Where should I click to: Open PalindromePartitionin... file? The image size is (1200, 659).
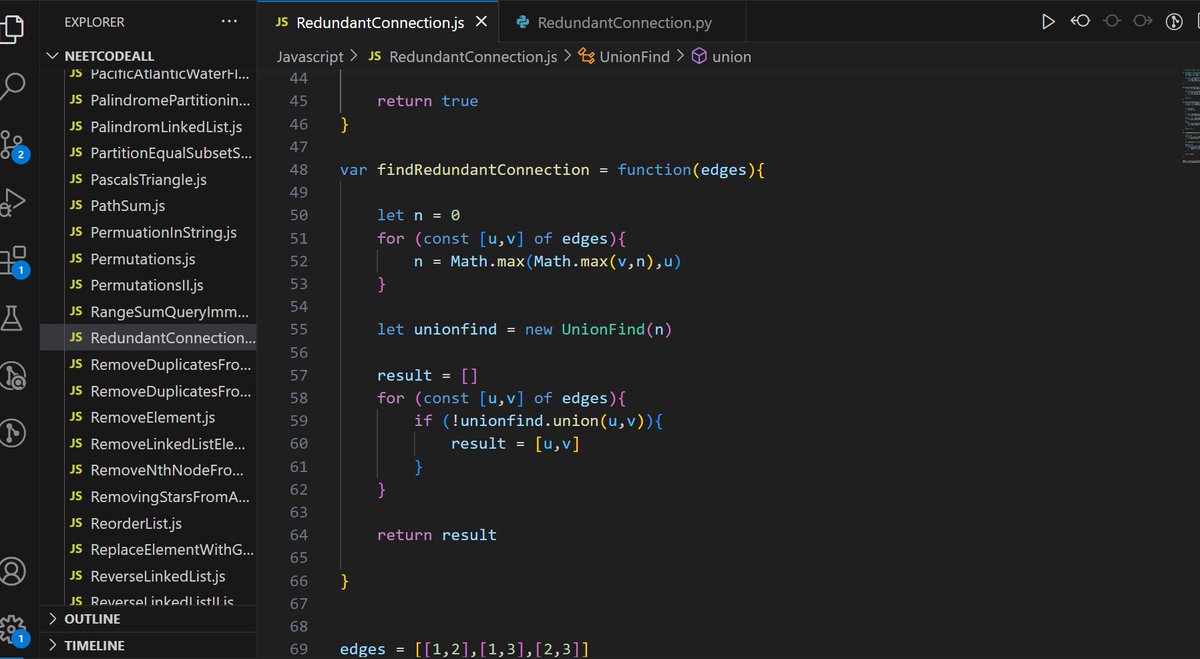pyautogui.click(x=148, y=101)
